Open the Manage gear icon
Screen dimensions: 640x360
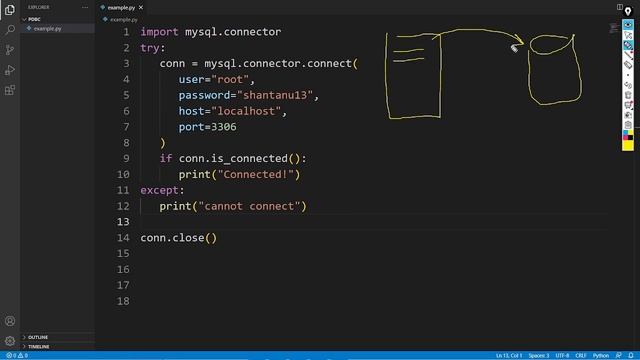[10, 341]
